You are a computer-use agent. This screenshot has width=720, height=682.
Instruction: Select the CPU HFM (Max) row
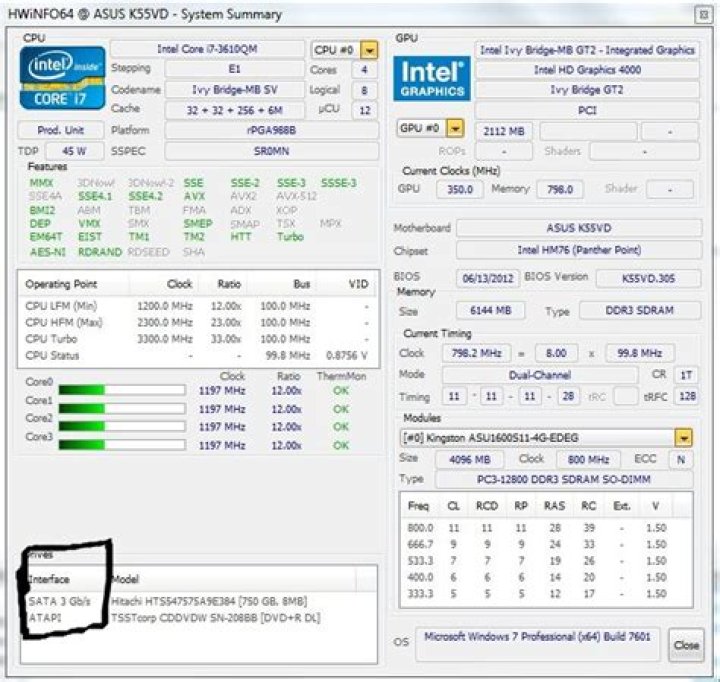click(198, 322)
